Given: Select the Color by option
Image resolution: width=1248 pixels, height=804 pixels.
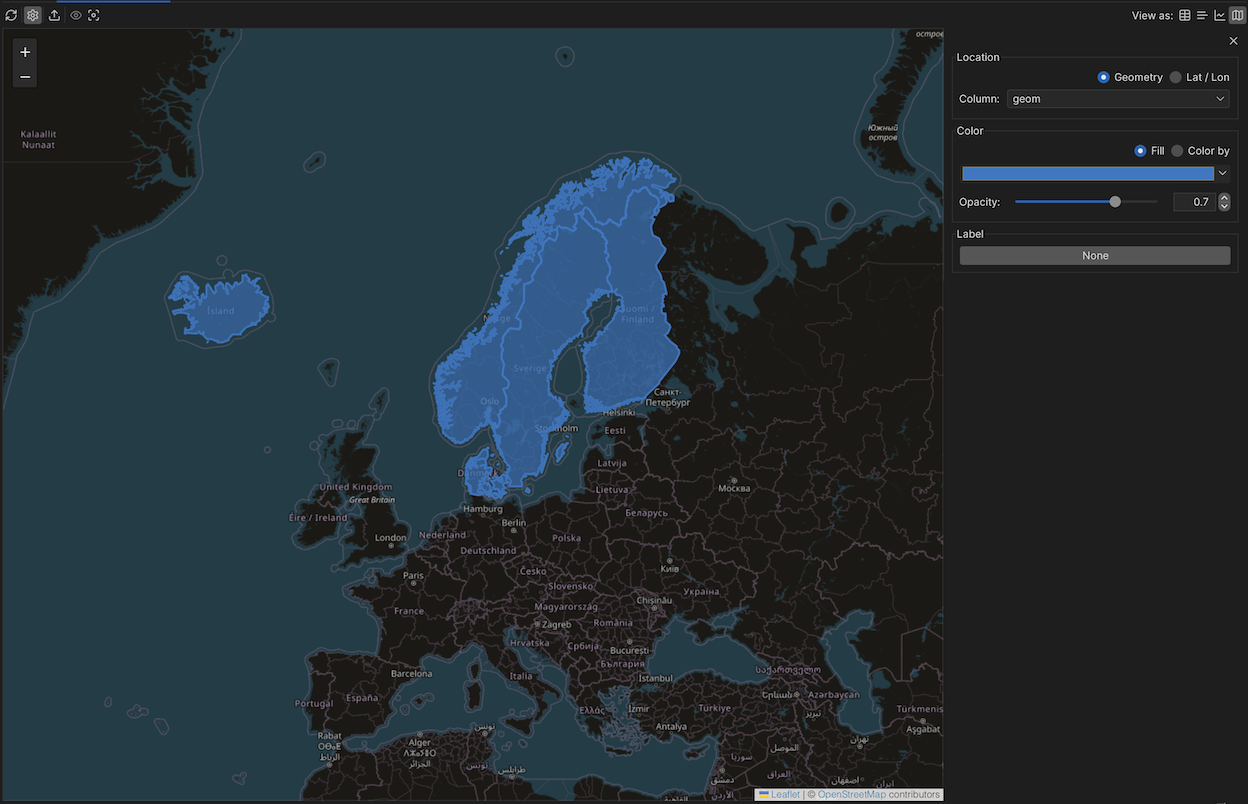Looking at the screenshot, I should pos(1200,151).
